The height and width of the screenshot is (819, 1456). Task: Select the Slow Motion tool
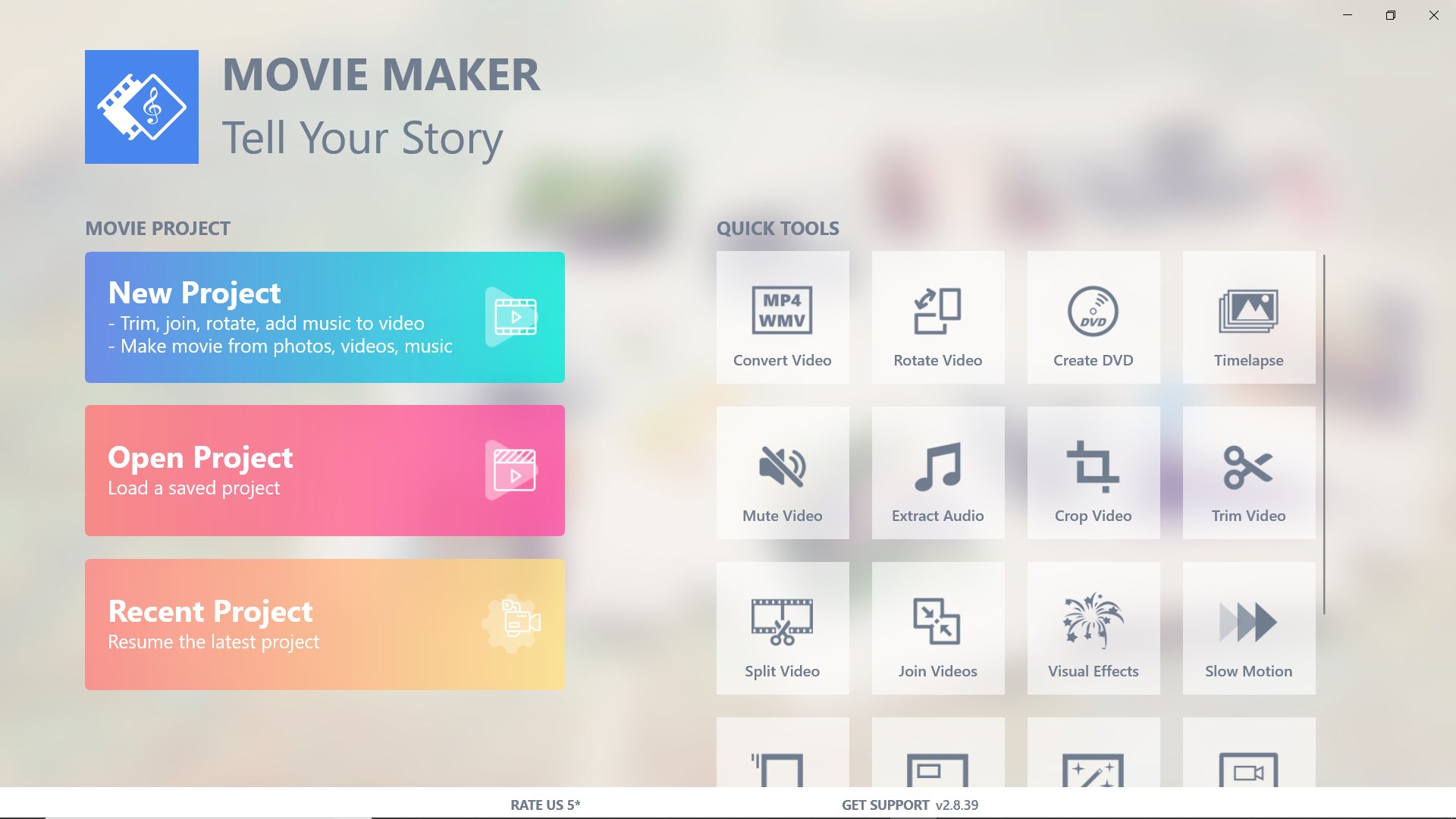tap(1249, 628)
